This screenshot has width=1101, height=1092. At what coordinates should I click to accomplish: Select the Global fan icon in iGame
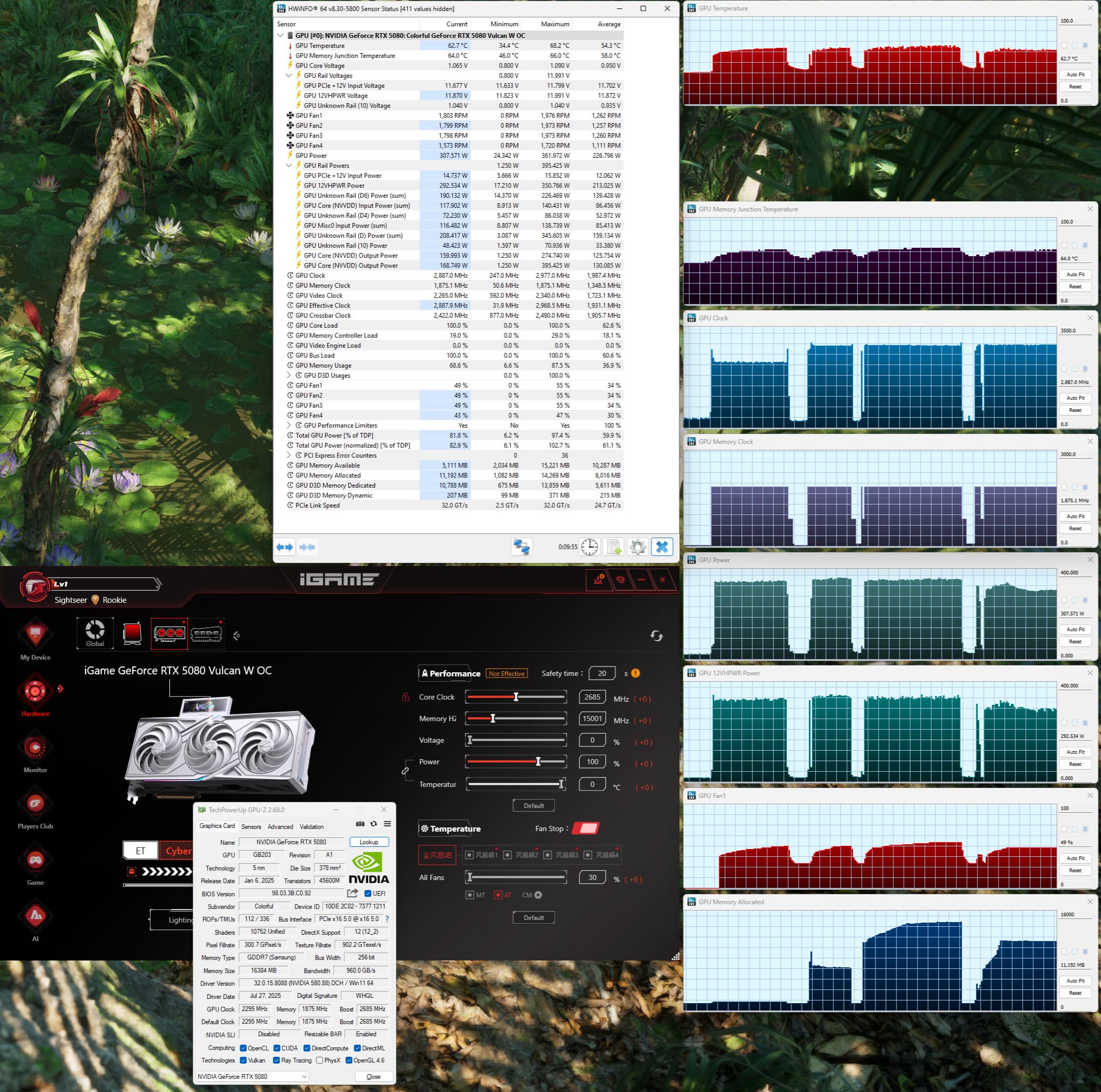point(95,633)
